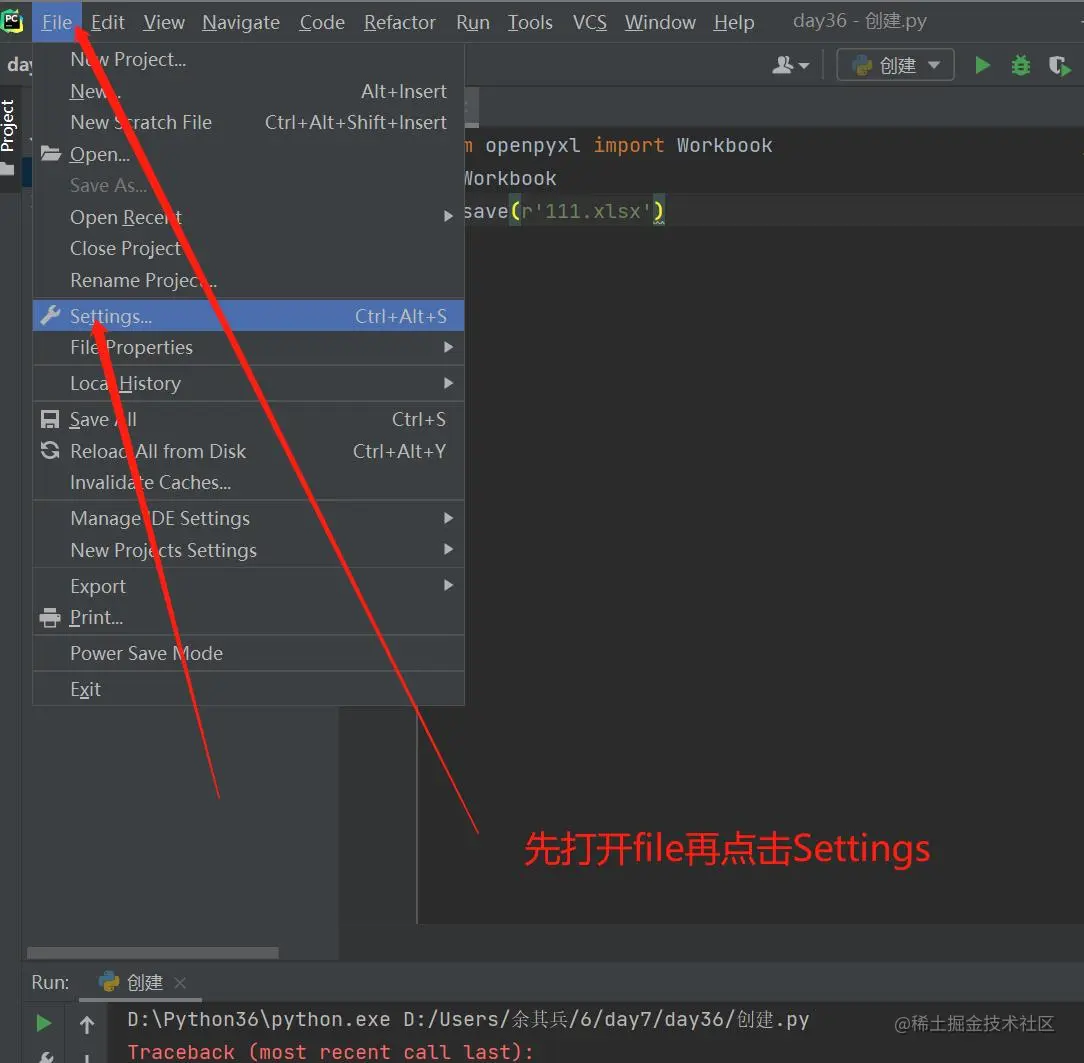Choose Save All menu entry
Image resolution: width=1084 pixels, height=1063 pixels.
tap(248, 420)
